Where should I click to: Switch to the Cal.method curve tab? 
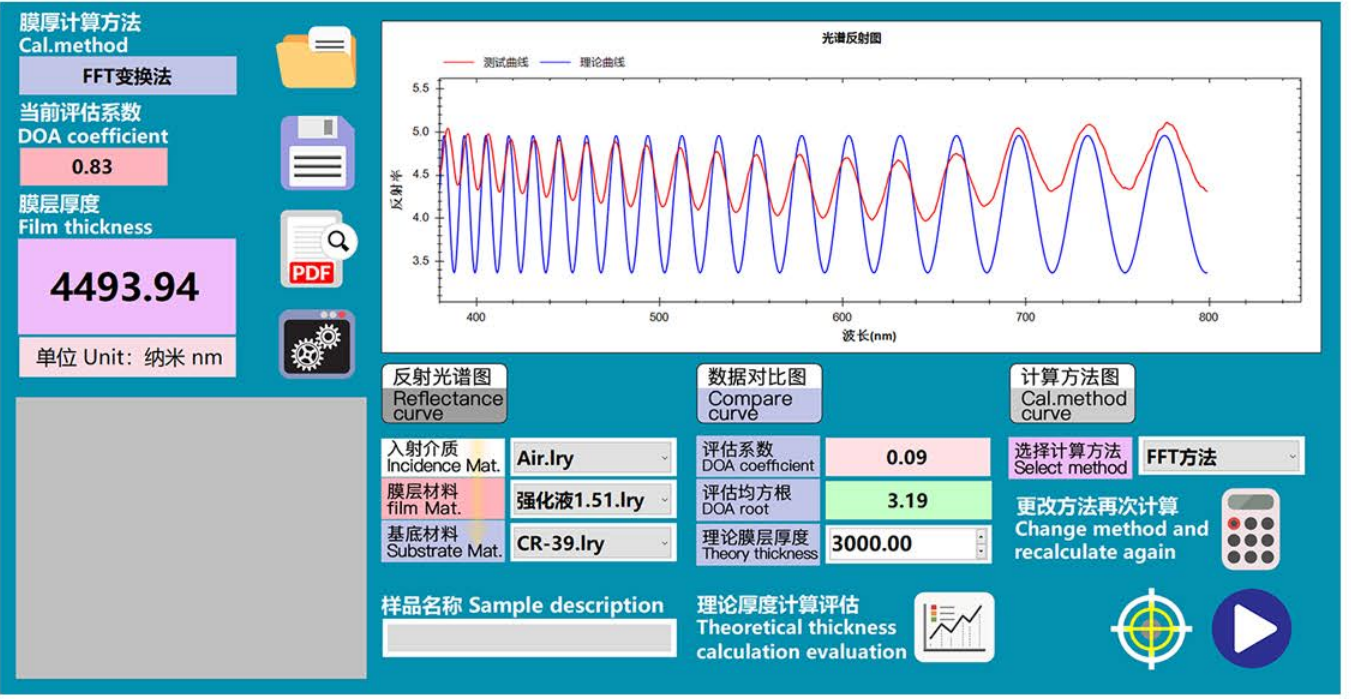tap(1072, 394)
